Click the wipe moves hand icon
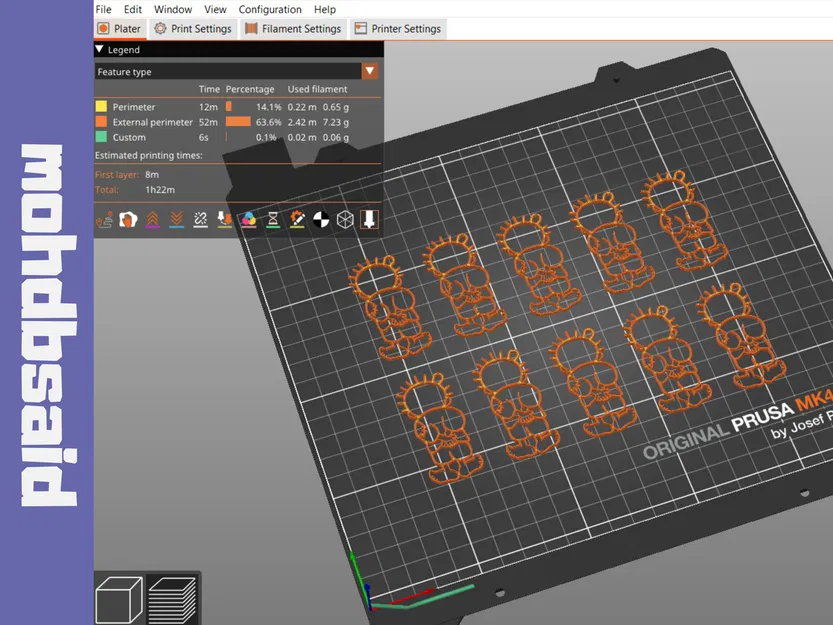The image size is (833, 625). [128, 219]
